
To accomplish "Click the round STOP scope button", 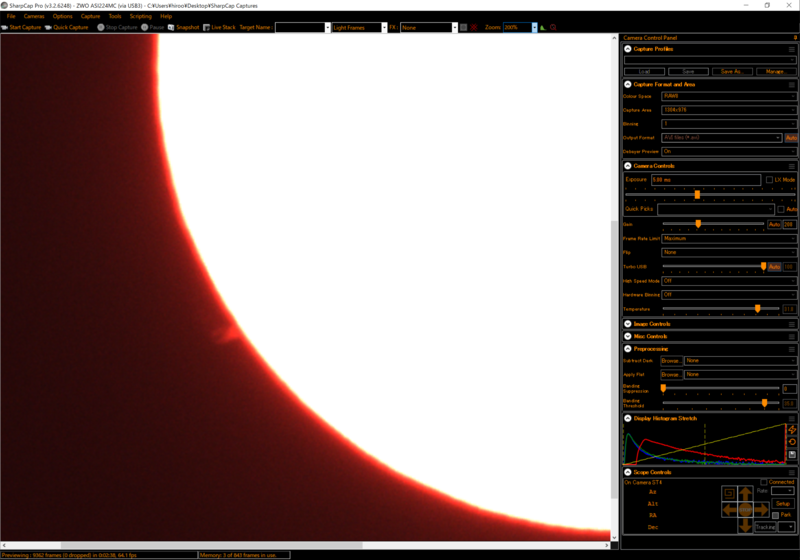I will [745, 510].
